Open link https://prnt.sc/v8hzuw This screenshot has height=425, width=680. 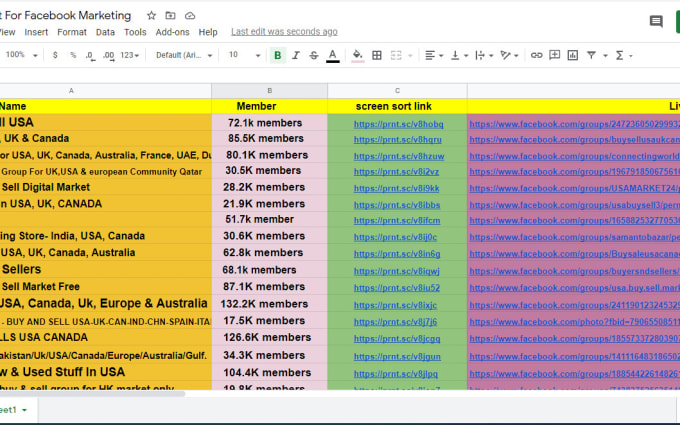click(x=399, y=156)
